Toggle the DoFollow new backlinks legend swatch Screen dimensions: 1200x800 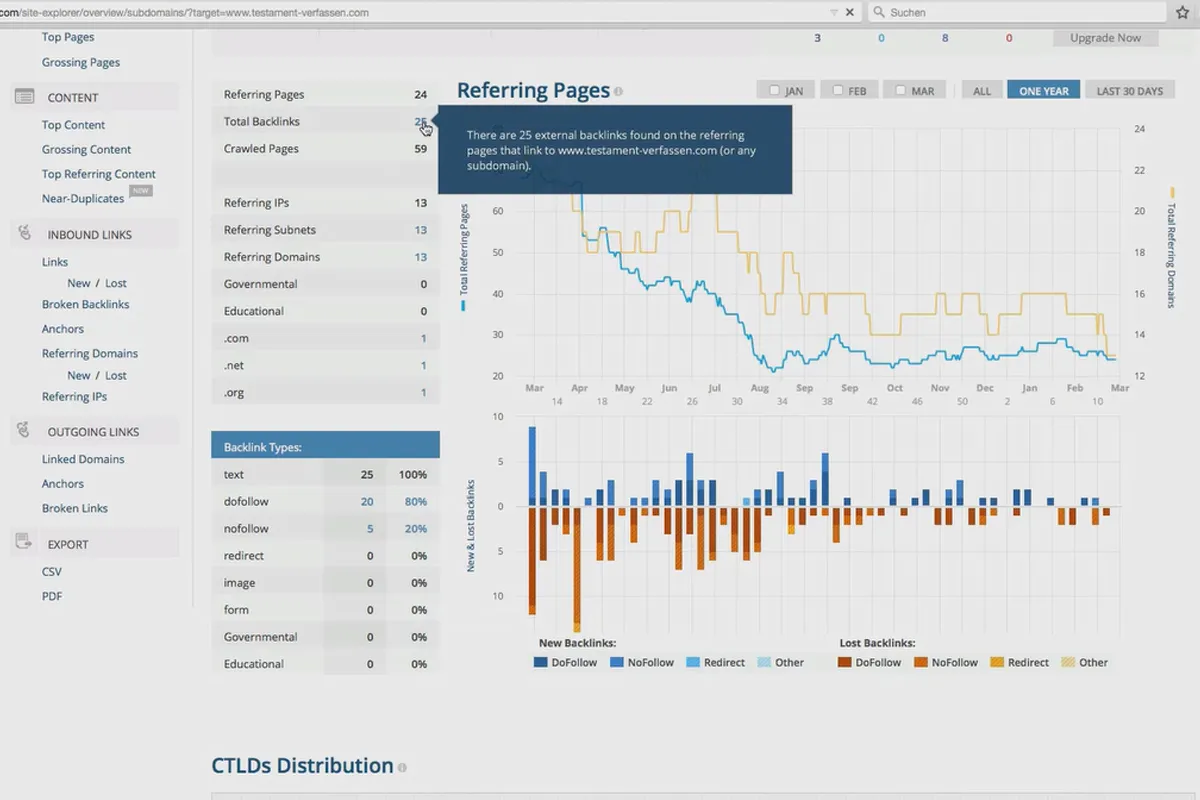coord(541,662)
